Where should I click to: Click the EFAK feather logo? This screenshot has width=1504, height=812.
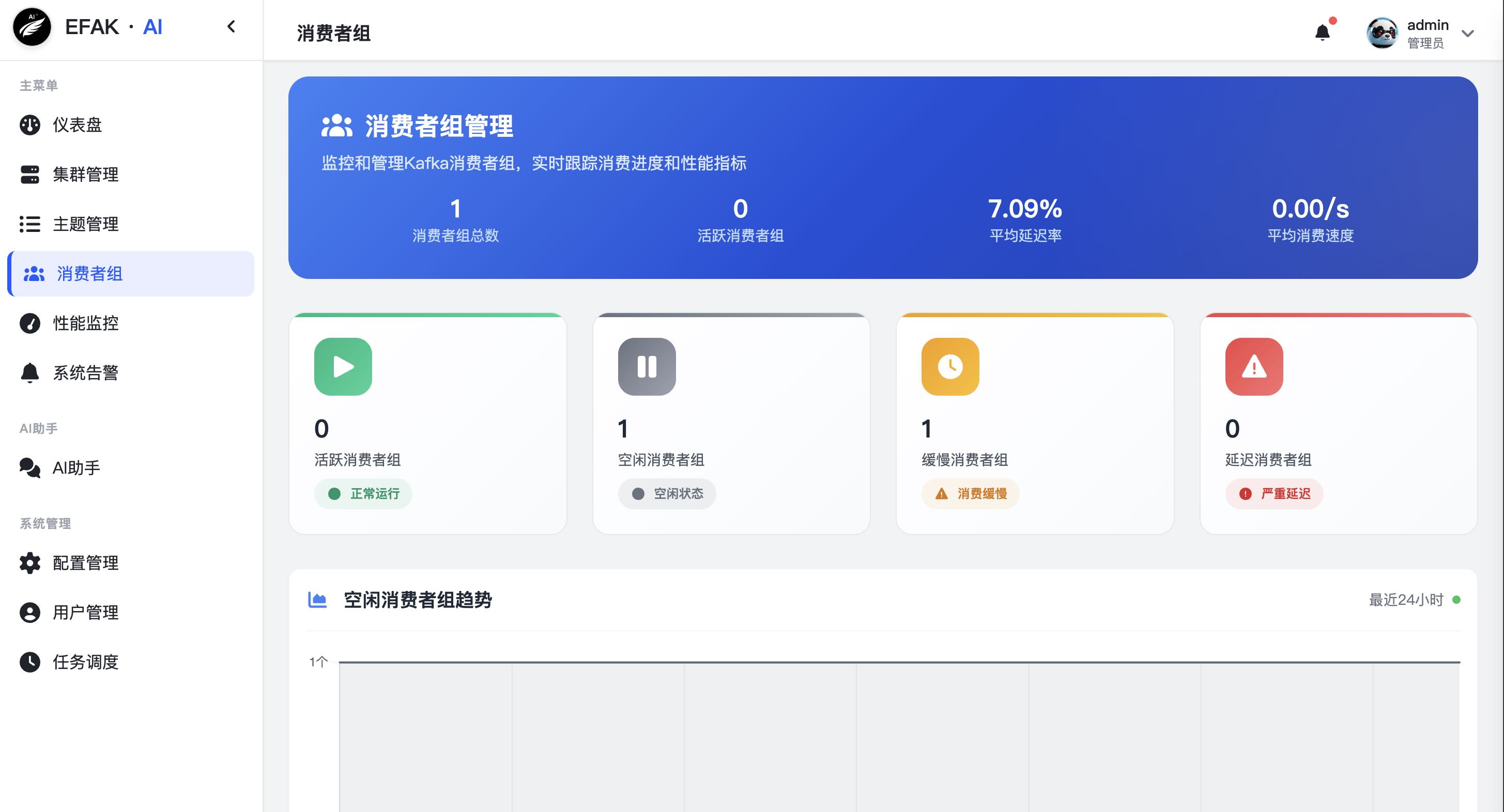pos(32,27)
